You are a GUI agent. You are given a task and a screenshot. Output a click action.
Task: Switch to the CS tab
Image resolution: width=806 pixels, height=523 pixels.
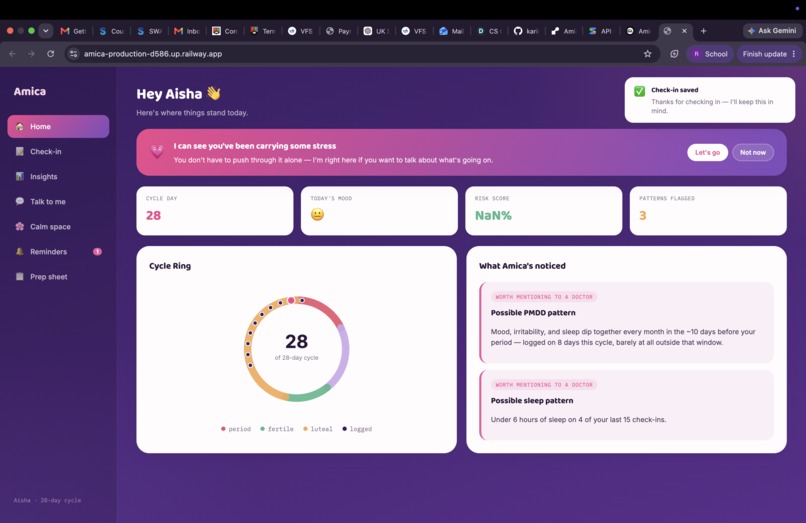pyautogui.click(x=488, y=31)
